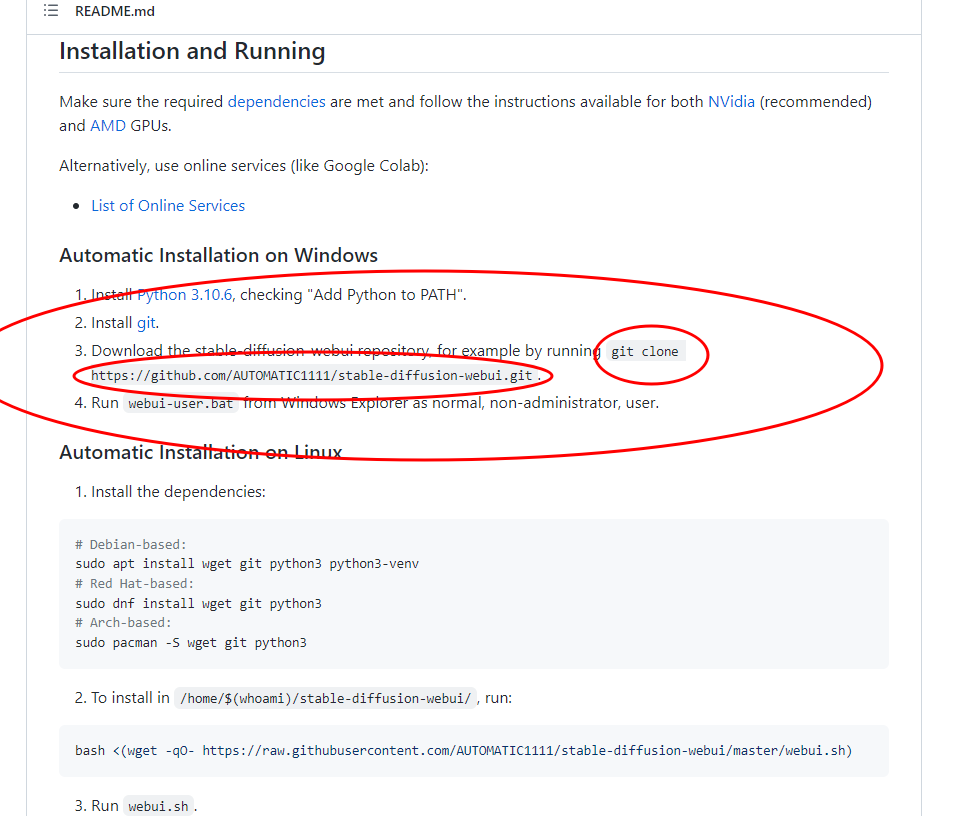Open the NVidia instructions link
Viewport: 955px width, 816px height.
pos(731,102)
